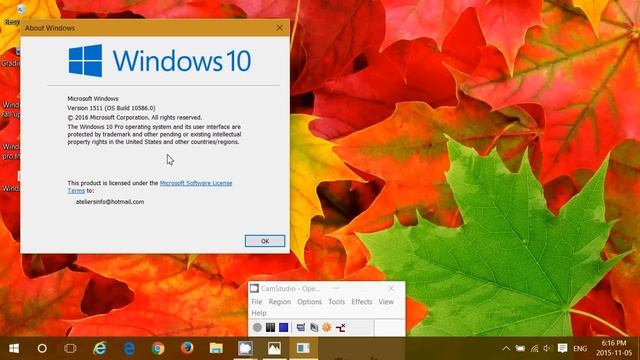Open Task View on the taskbar
The width and height of the screenshot is (640, 360).
point(70,348)
